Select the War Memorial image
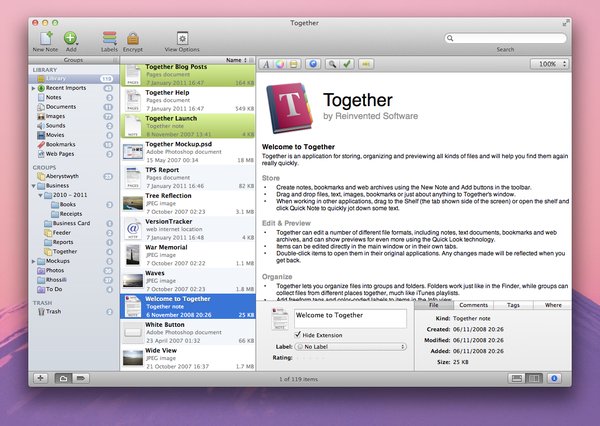This screenshot has height=426, width=600. [188, 255]
